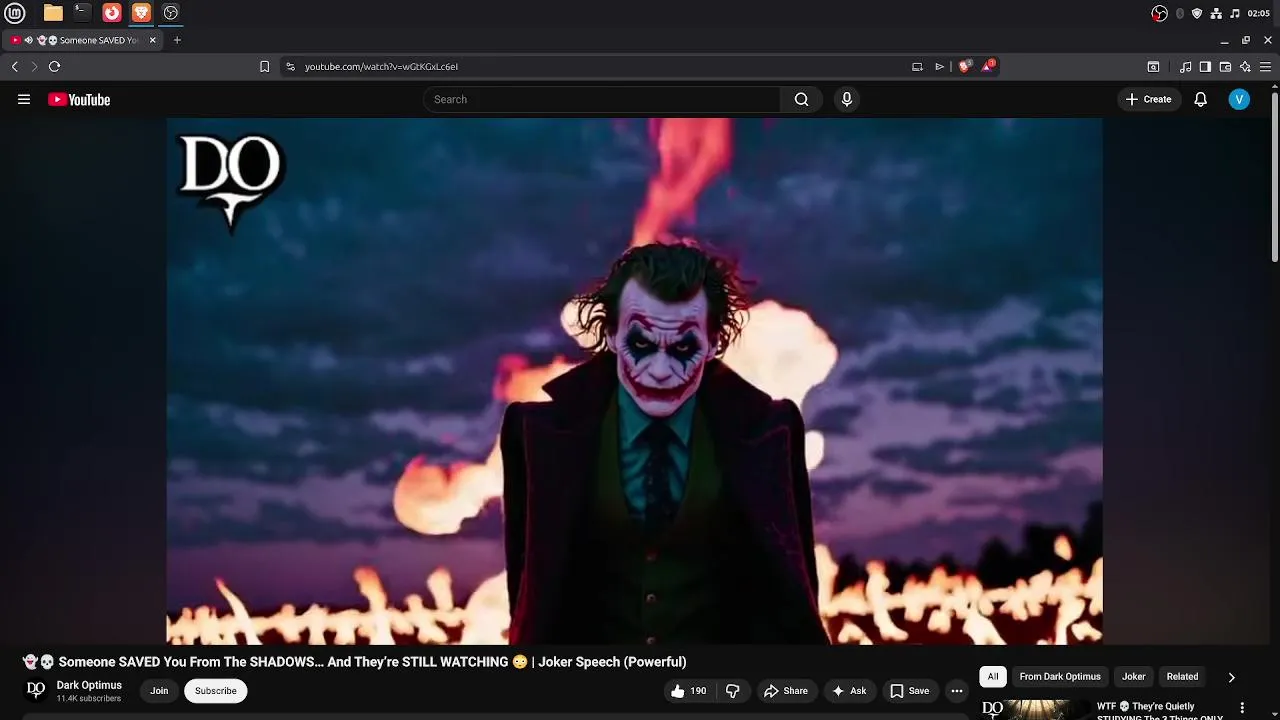This screenshot has height=720, width=1280.
Task: Open Dark Optimus channel name link
Action: [x=89, y=685]
